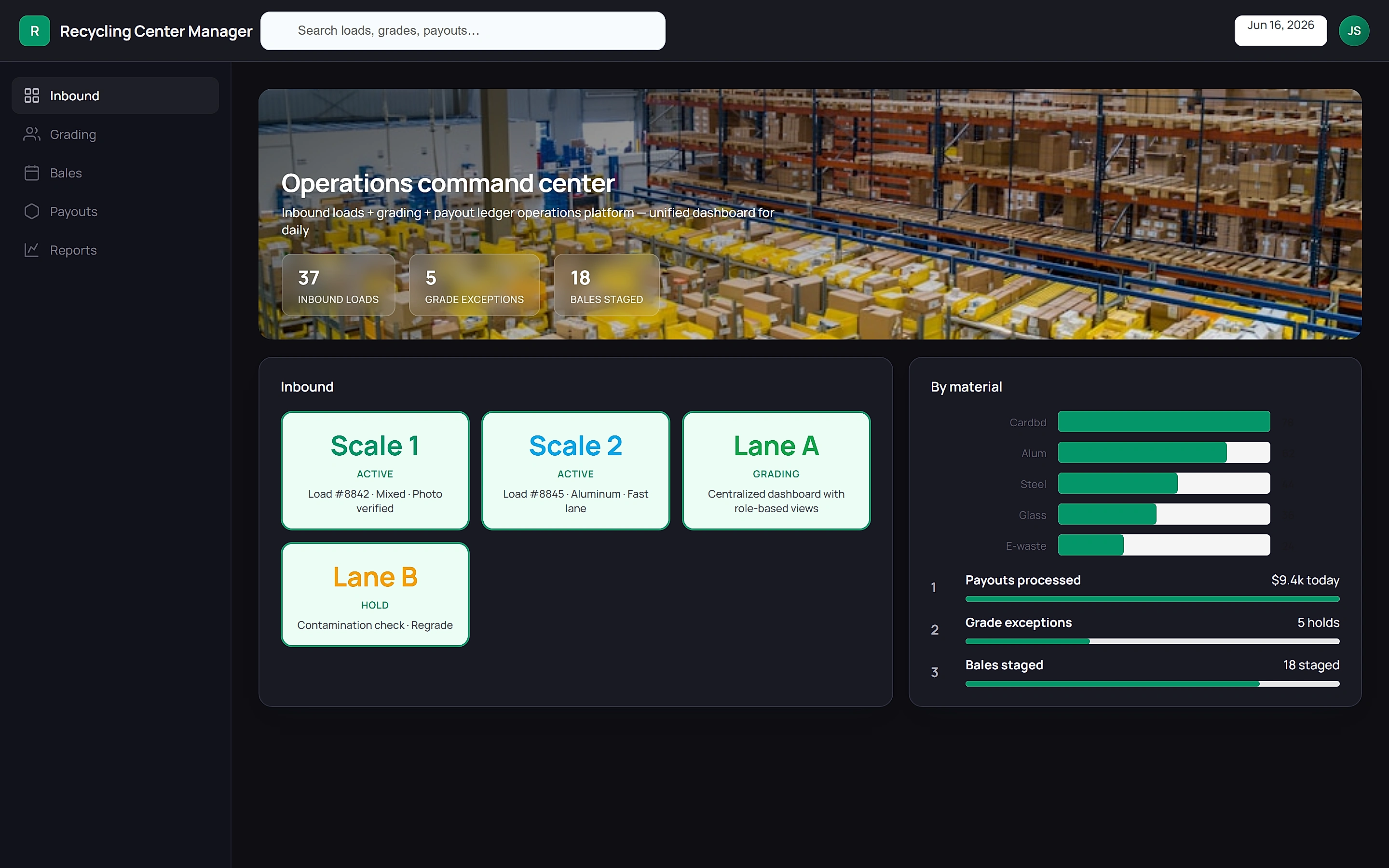This screenshot has width=1389, height=868.
Task: Click the Grading people icon
Action: (x=31, y=134)
